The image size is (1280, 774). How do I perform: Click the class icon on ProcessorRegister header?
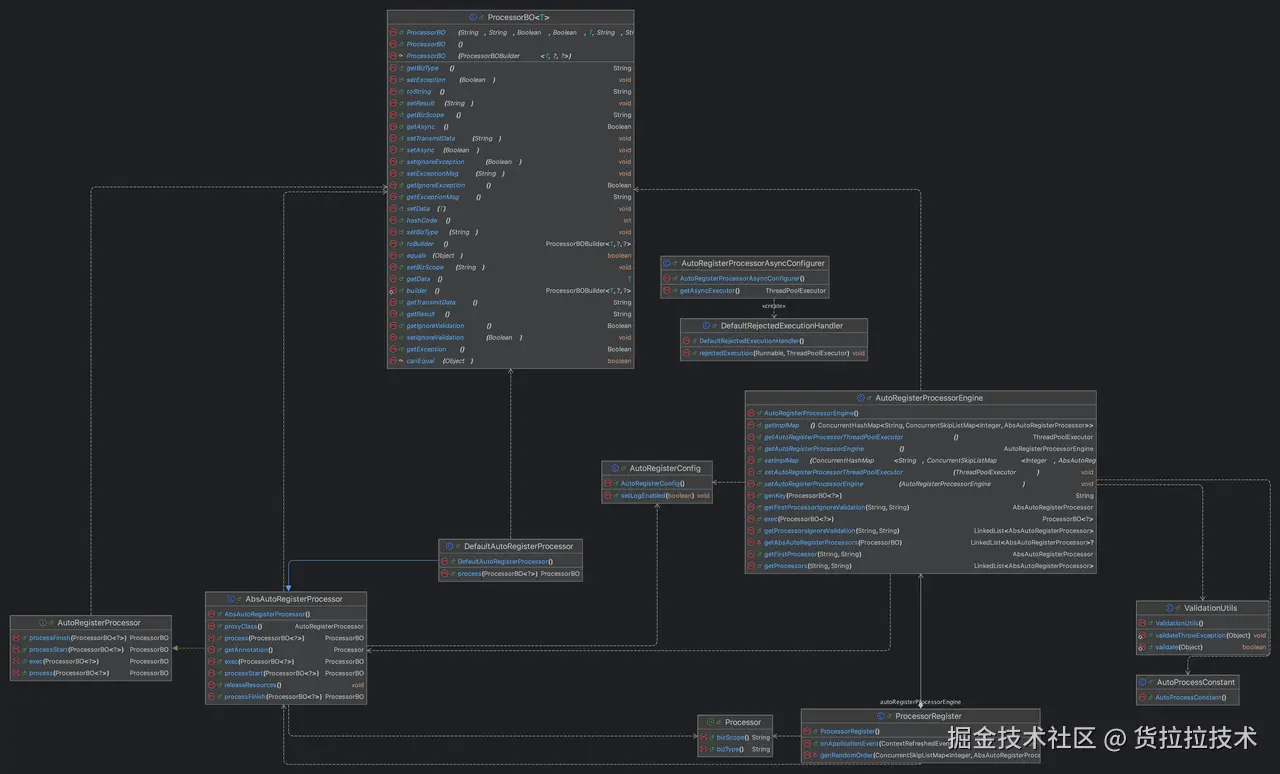pyautogui.click(x=881, y=716)
